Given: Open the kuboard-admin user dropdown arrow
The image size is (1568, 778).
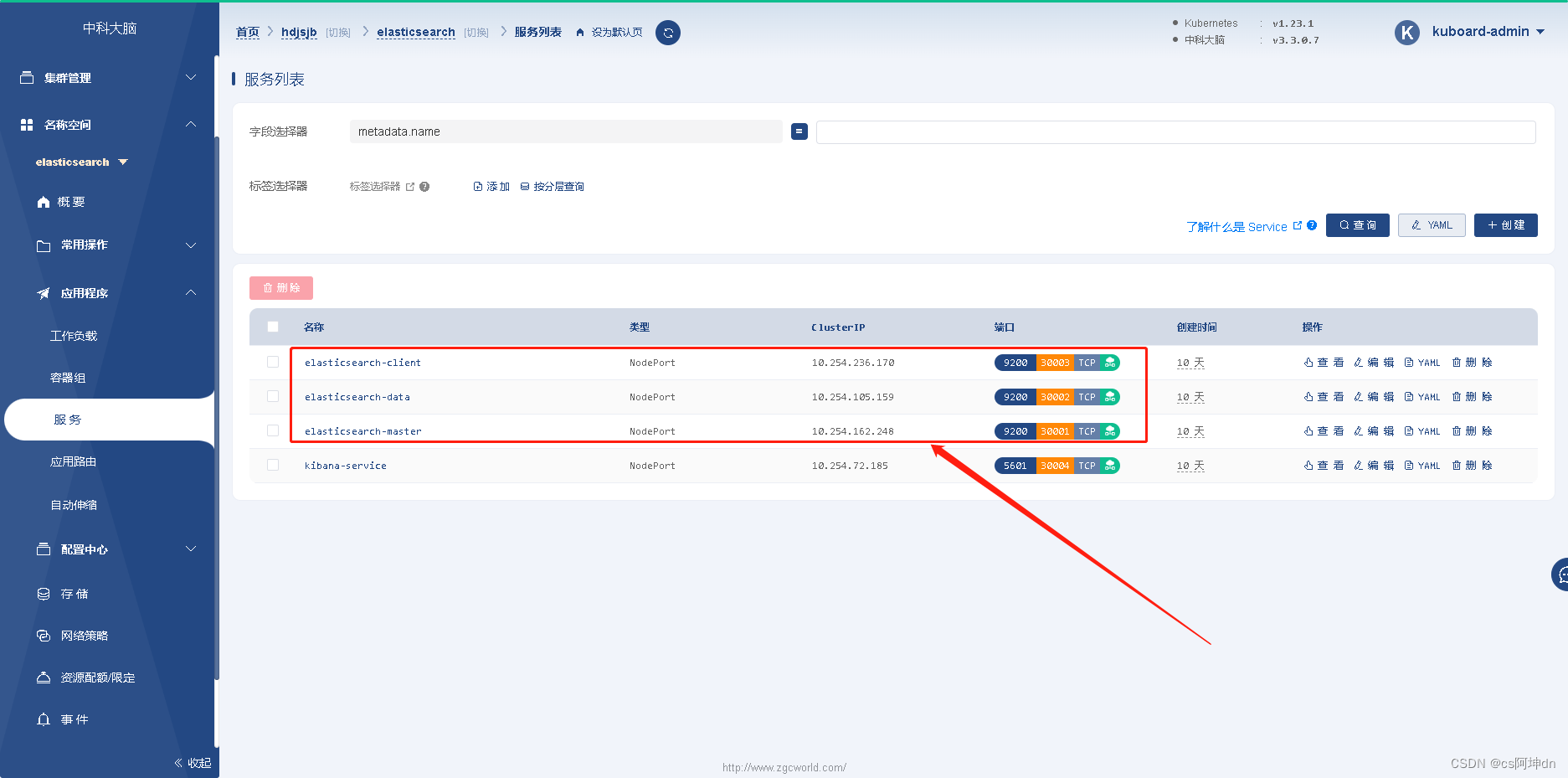Looking at the screenshot, I should coord(1540,32).
